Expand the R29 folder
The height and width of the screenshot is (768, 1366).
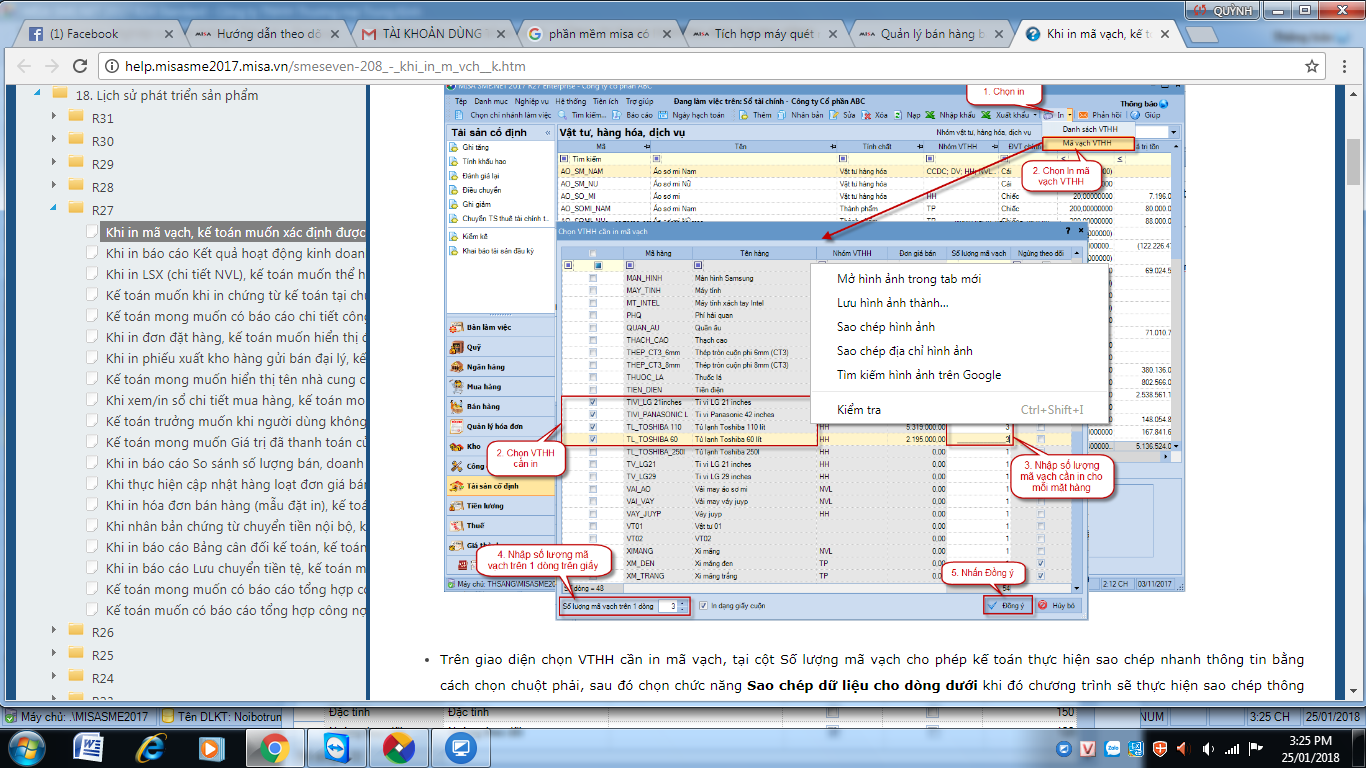[x=55, y=164]
